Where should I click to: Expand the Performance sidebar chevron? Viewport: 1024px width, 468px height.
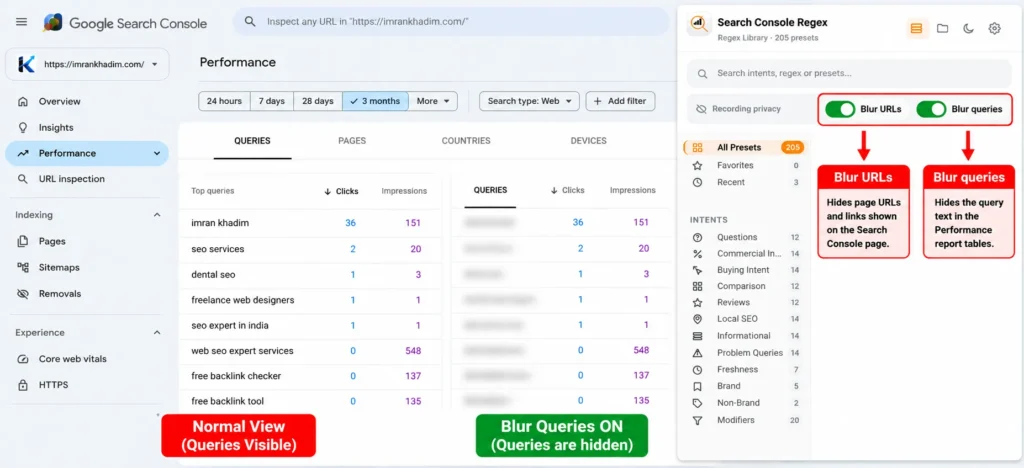tap(157, 153)
